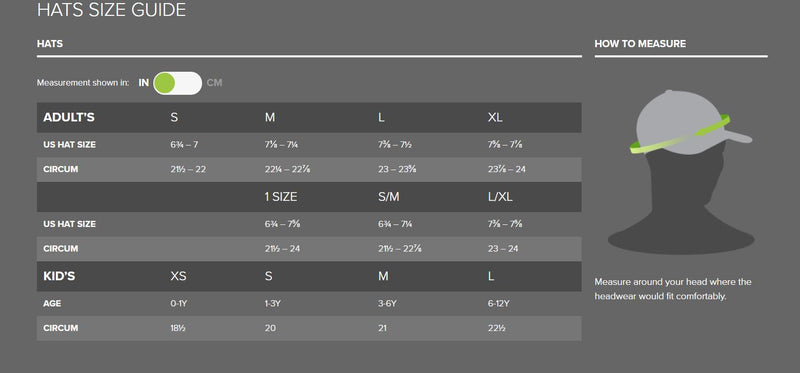The width and height of the screenshot is (800, 373).
Task: Click the ADULT'S table header
Action: pyautogui.click(x=69, y=117)
